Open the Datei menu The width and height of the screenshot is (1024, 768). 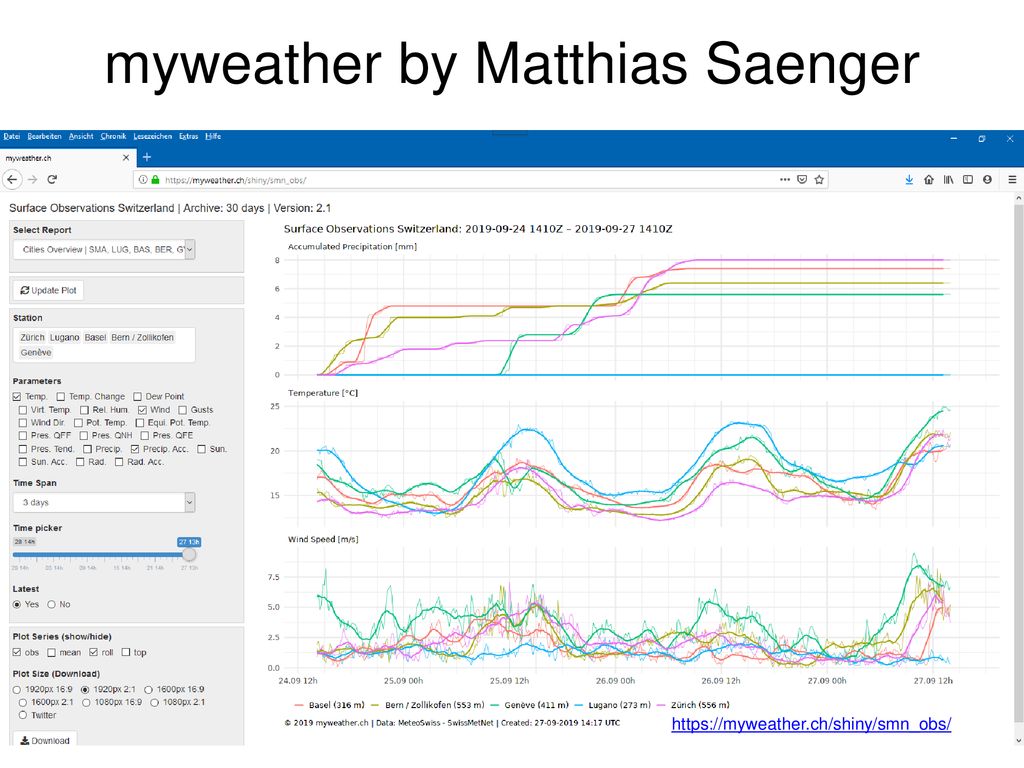pos(12,136)
